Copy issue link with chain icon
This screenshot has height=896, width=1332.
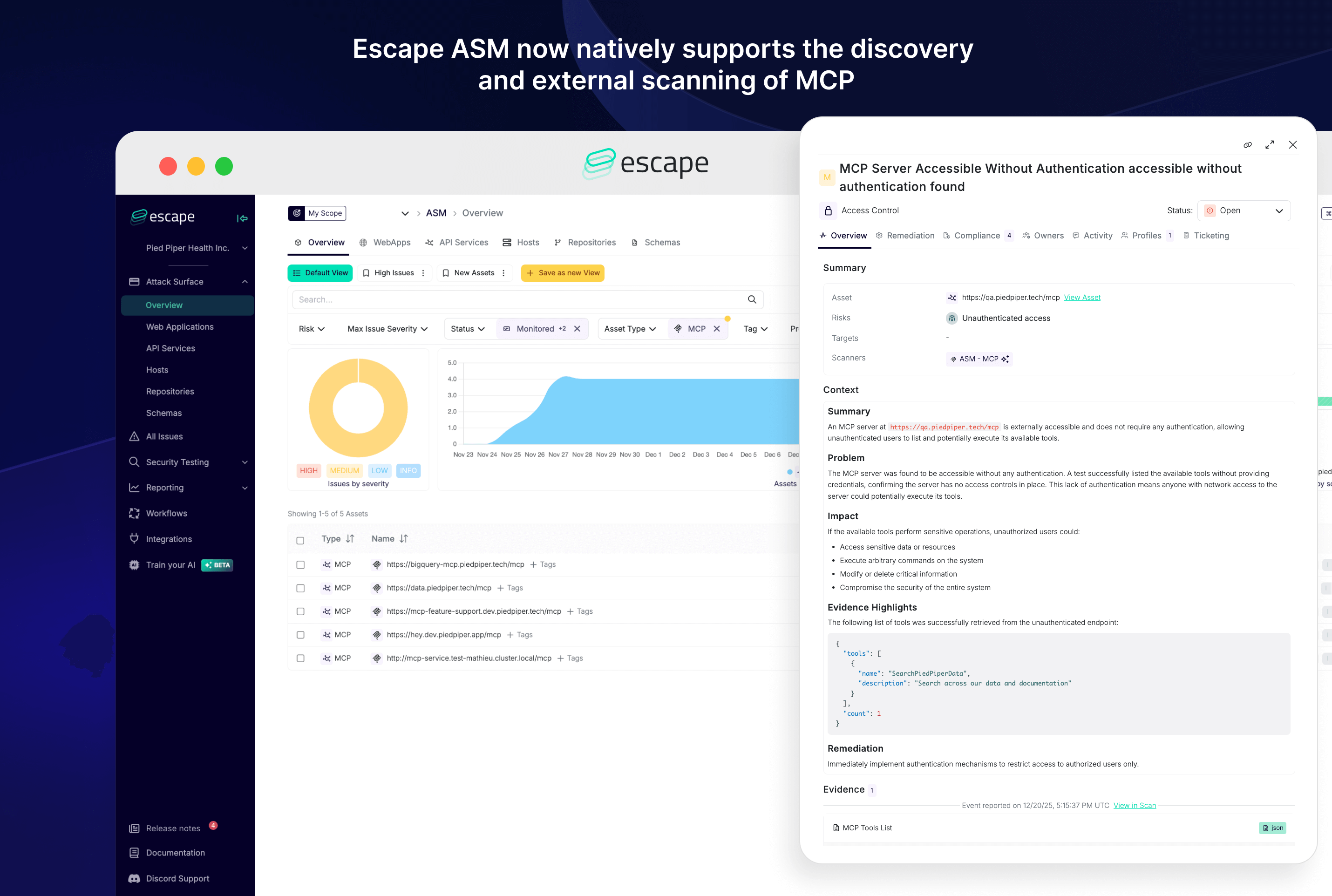(x=1247, y=145)
